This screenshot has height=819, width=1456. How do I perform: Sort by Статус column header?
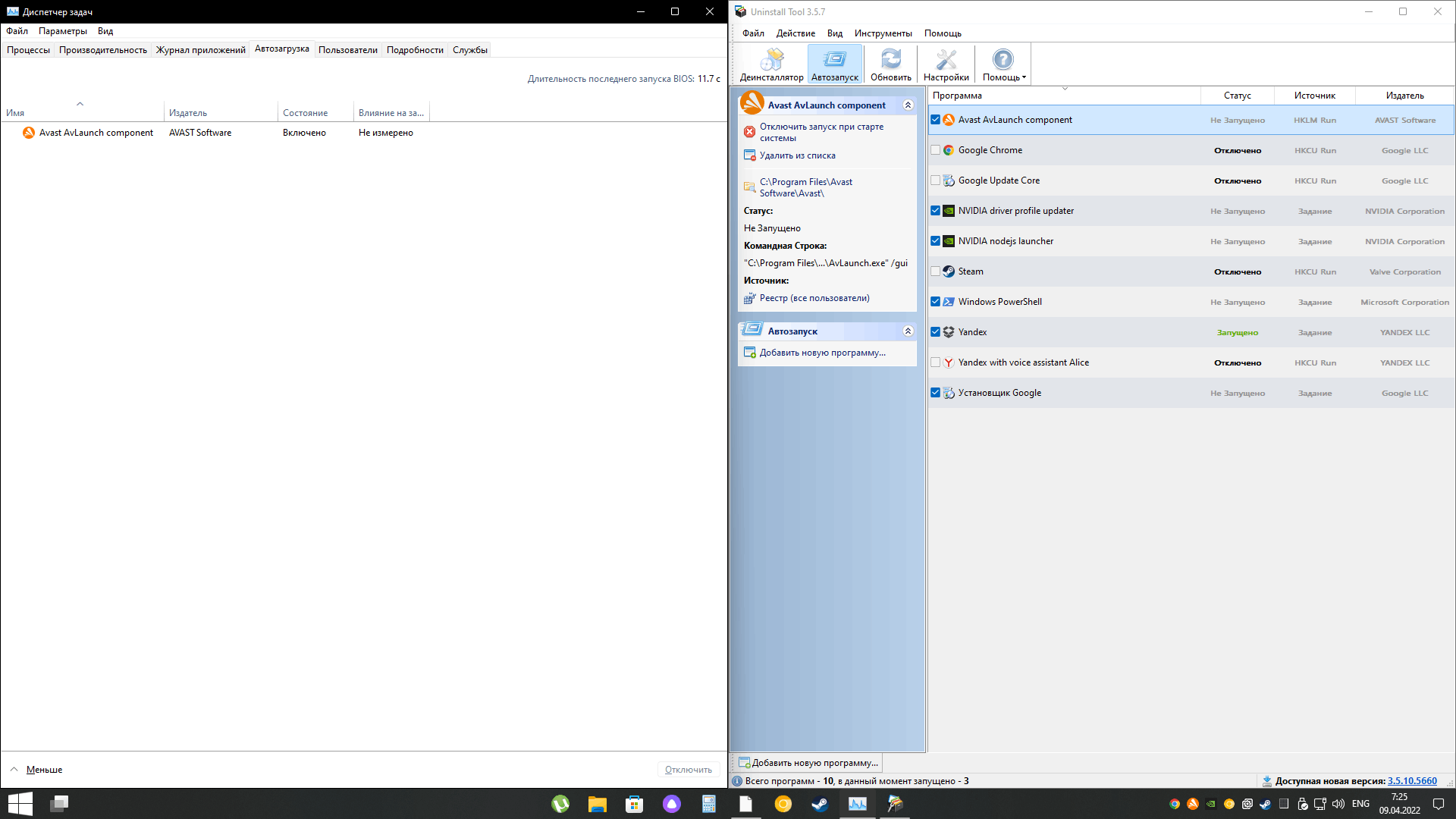[x=1237, y=96]
